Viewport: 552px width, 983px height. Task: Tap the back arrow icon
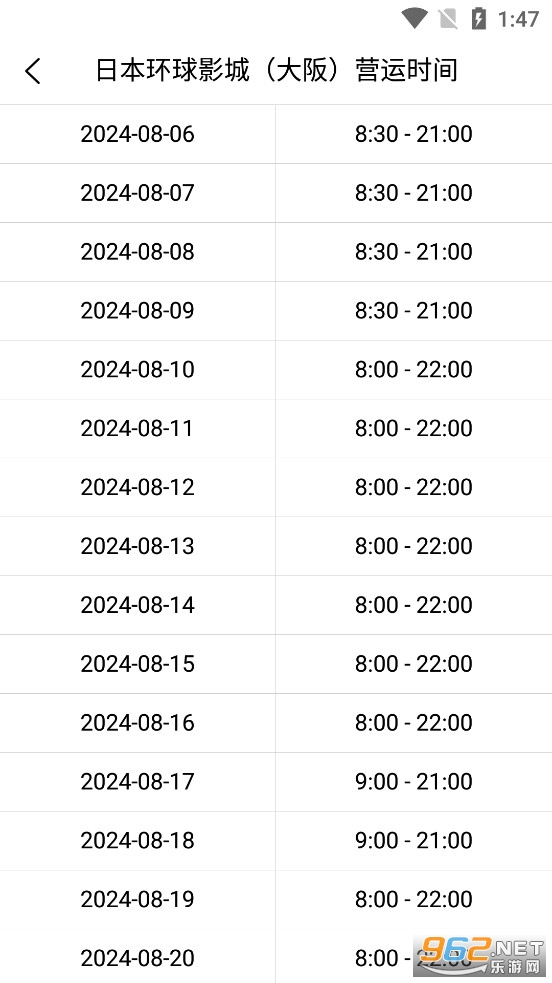(x=33, y=70)
